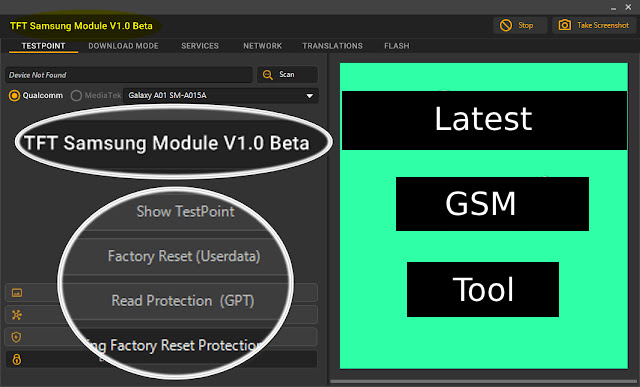Screen dimensions: 640x387
Task: Switch to the TESTPOINT tab
Action: tap(43, 46)
